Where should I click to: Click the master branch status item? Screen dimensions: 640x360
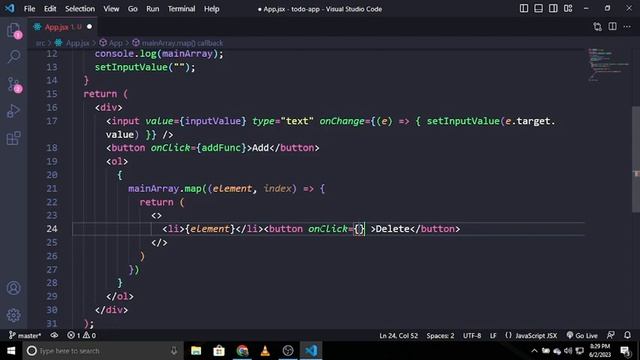tap(25, 336)
